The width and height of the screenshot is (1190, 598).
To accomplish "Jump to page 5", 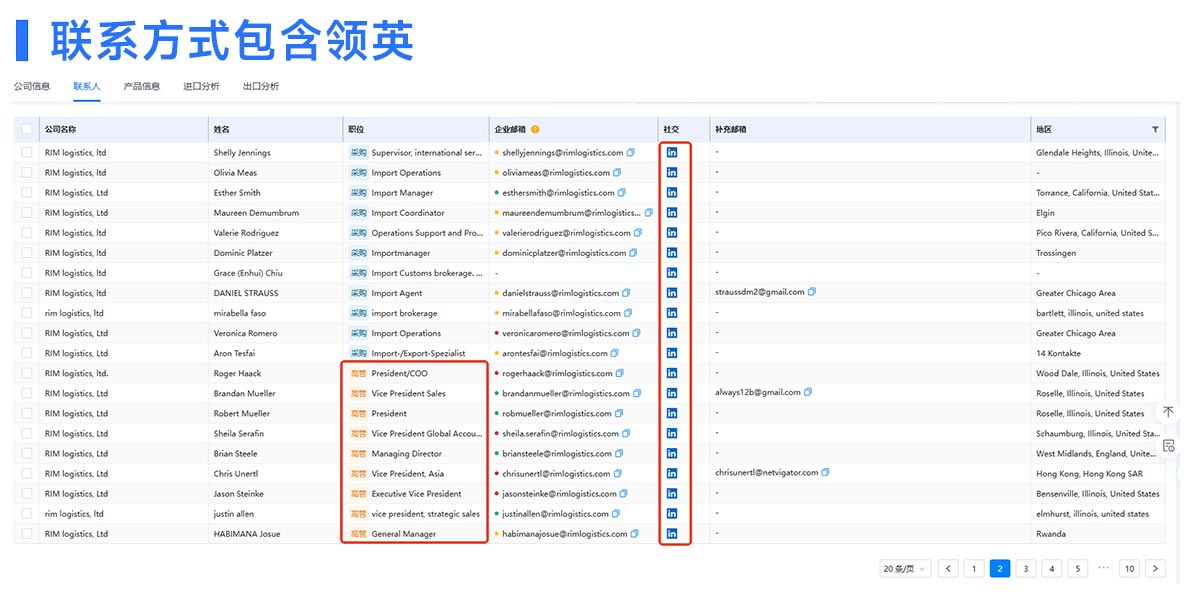I will 1078,568.
